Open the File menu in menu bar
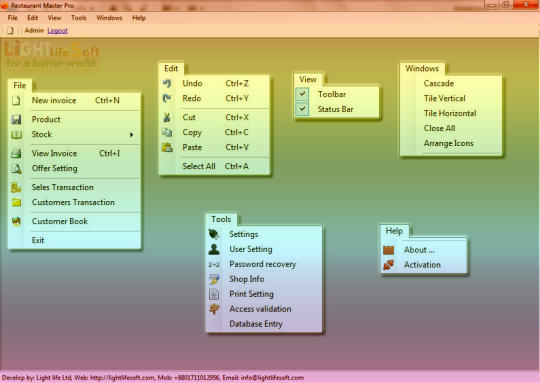This screenshot has height=383, width=540. 13,18
